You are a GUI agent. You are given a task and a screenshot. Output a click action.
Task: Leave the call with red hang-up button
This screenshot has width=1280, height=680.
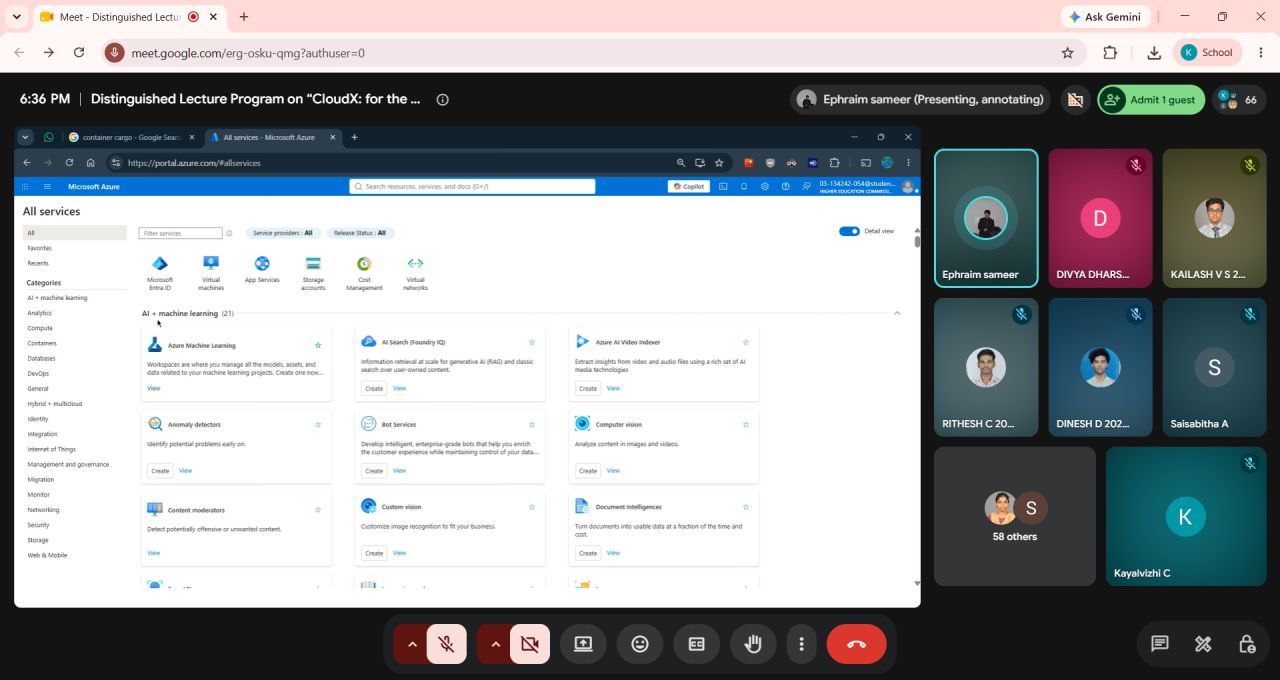pyautogui.click(x=856, y=644)
